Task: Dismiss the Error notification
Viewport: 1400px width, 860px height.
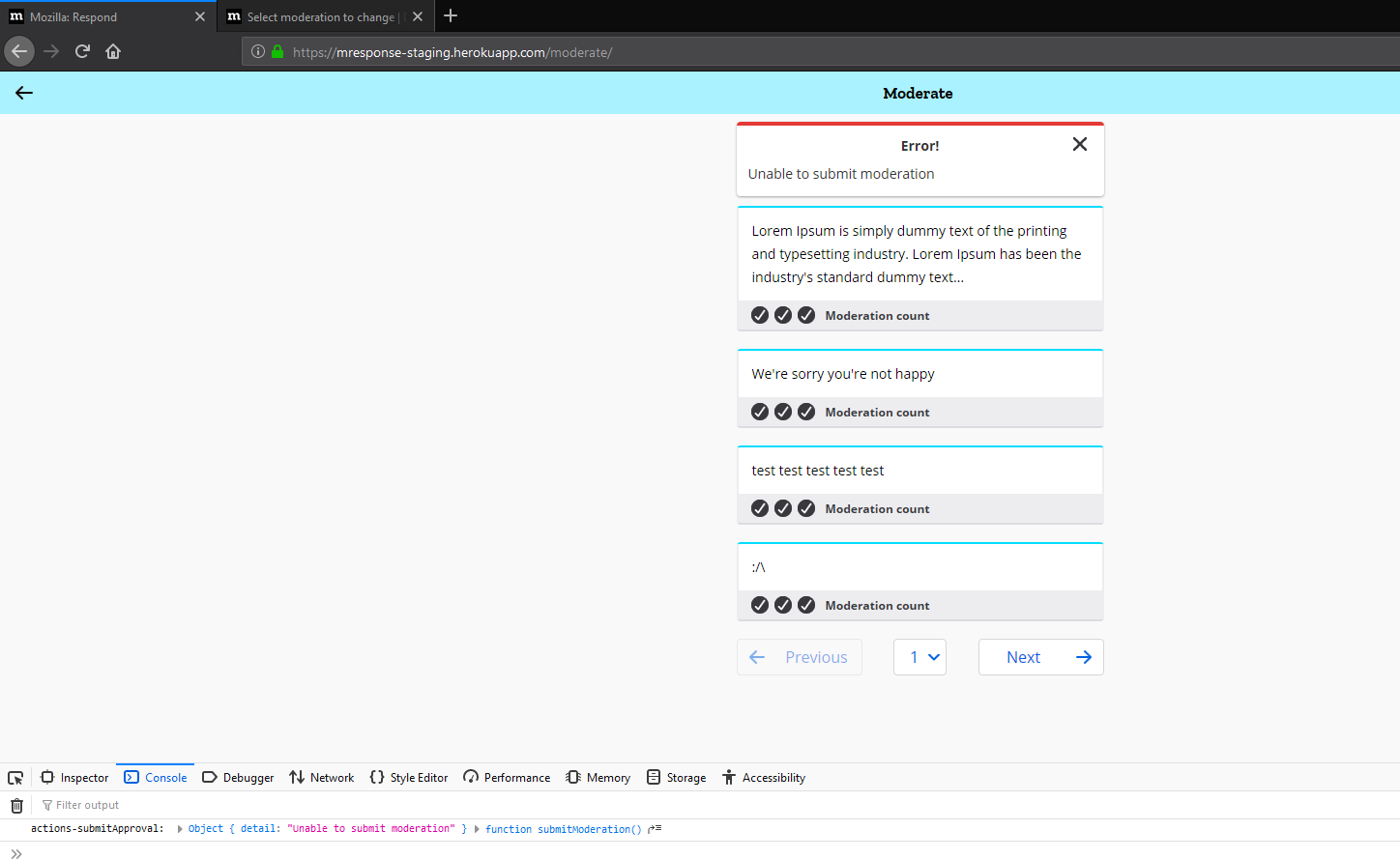Action: 1080,144
